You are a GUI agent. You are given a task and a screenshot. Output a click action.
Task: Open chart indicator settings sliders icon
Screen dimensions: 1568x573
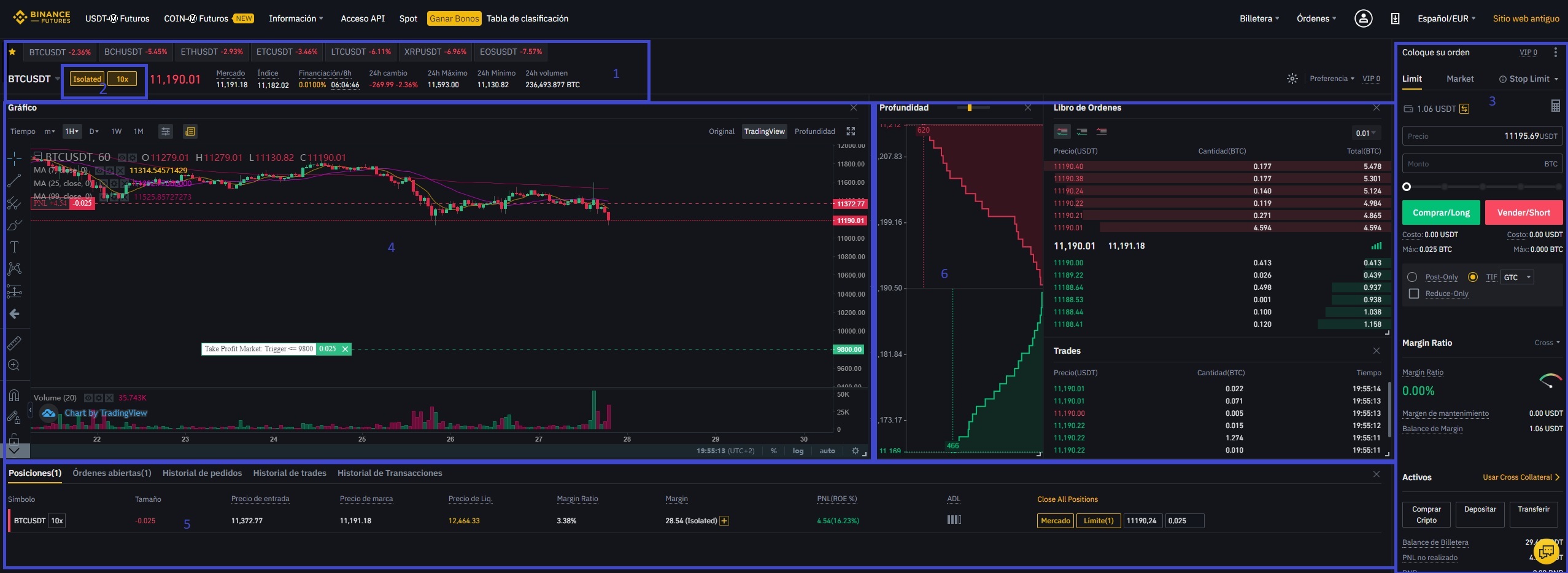[166, 131]
